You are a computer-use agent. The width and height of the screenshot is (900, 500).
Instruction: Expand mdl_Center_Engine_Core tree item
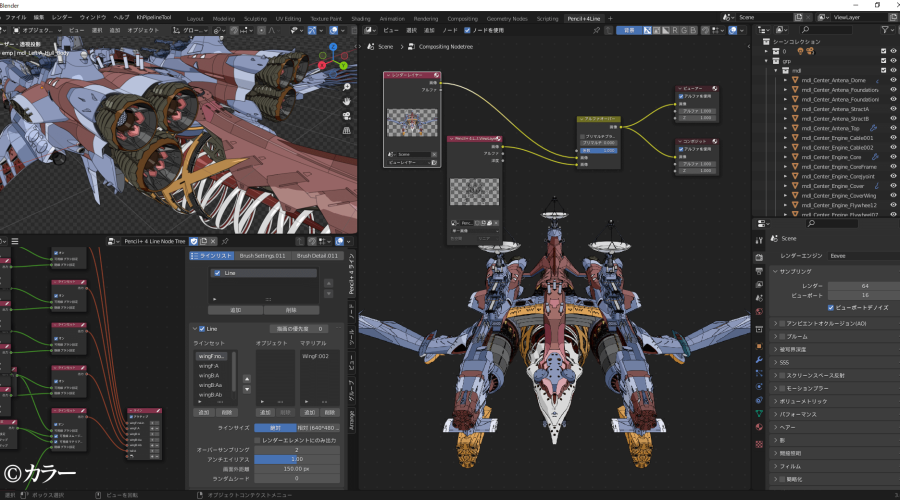(x=786, y=157)
